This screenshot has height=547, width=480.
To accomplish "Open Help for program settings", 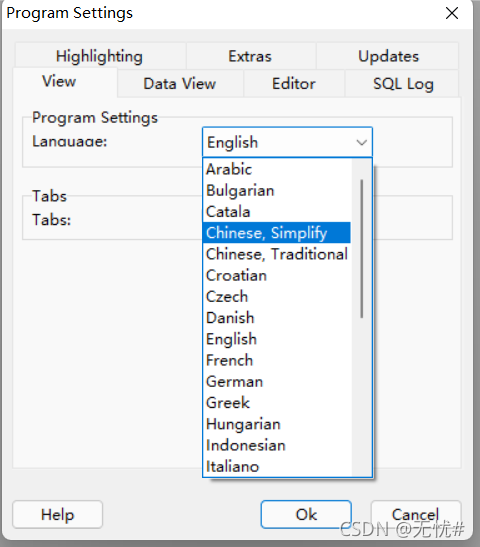I will pos(58,514).
